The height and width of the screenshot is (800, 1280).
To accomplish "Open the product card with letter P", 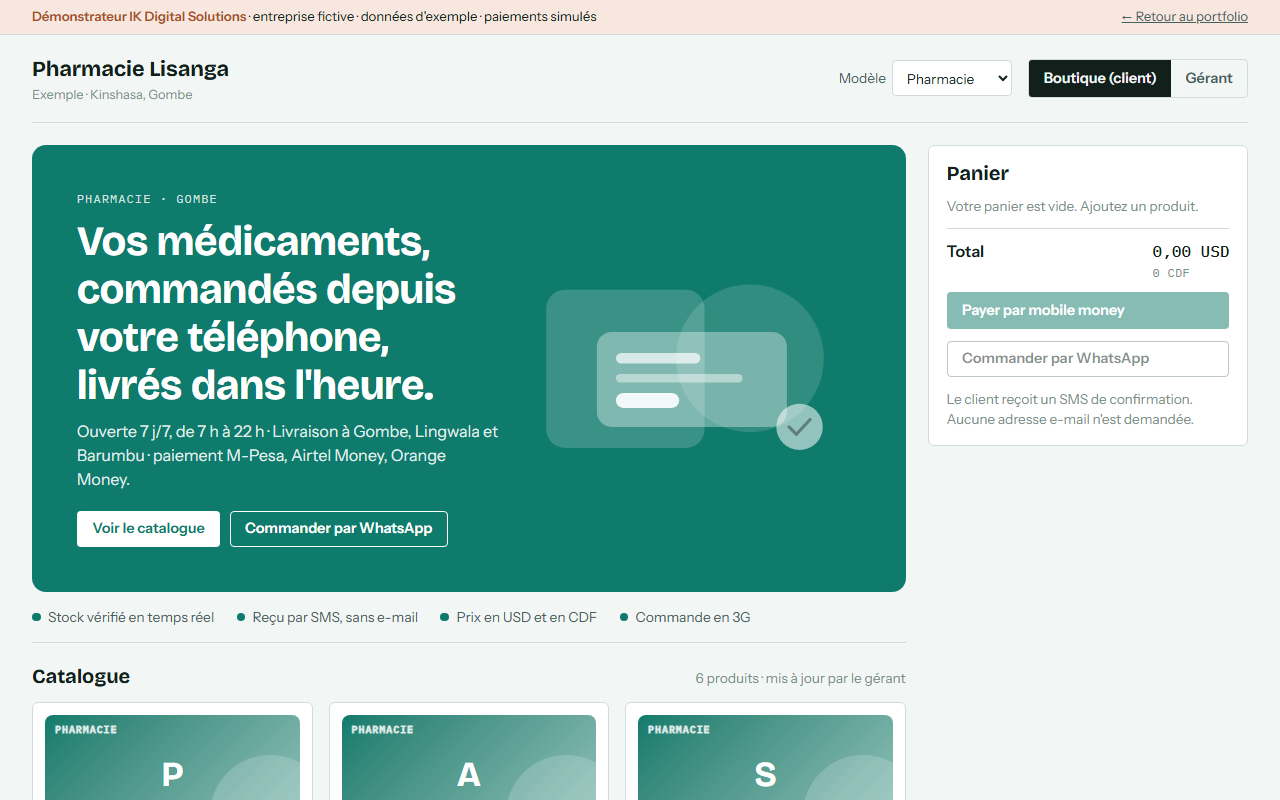I will (172, 751).
